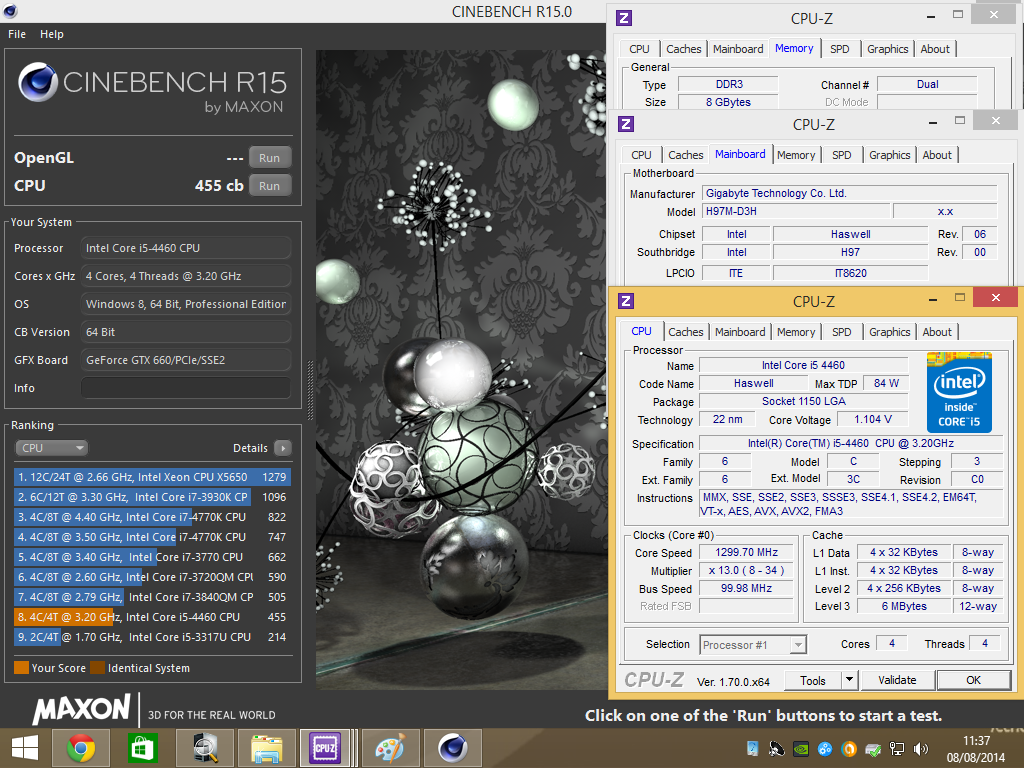This screenshot has width=1024, height=768.
Task: Click the orange circular tray icon
Action: point(849,749)
